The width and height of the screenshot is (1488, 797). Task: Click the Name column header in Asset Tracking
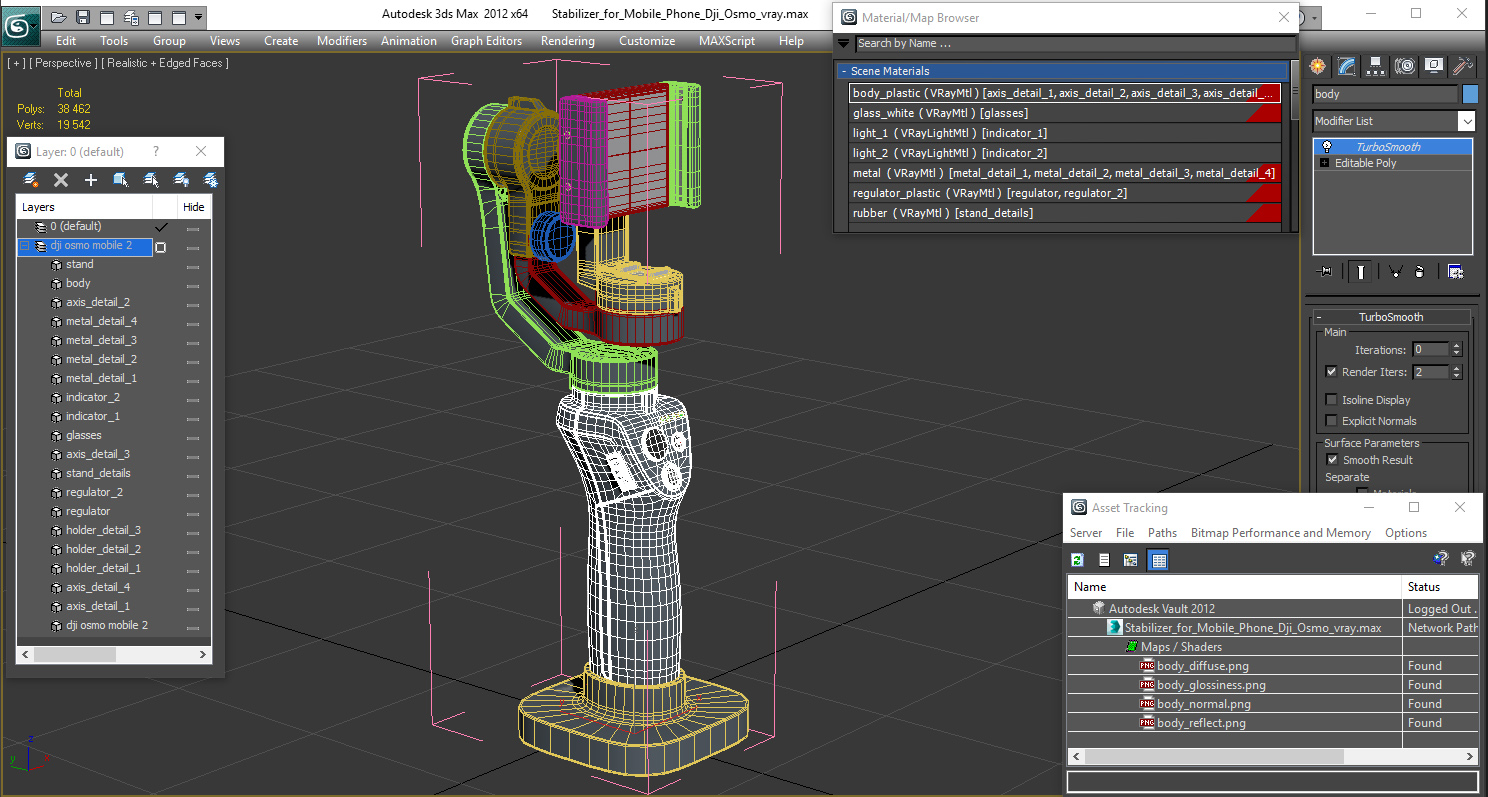tap(1235, 587)
